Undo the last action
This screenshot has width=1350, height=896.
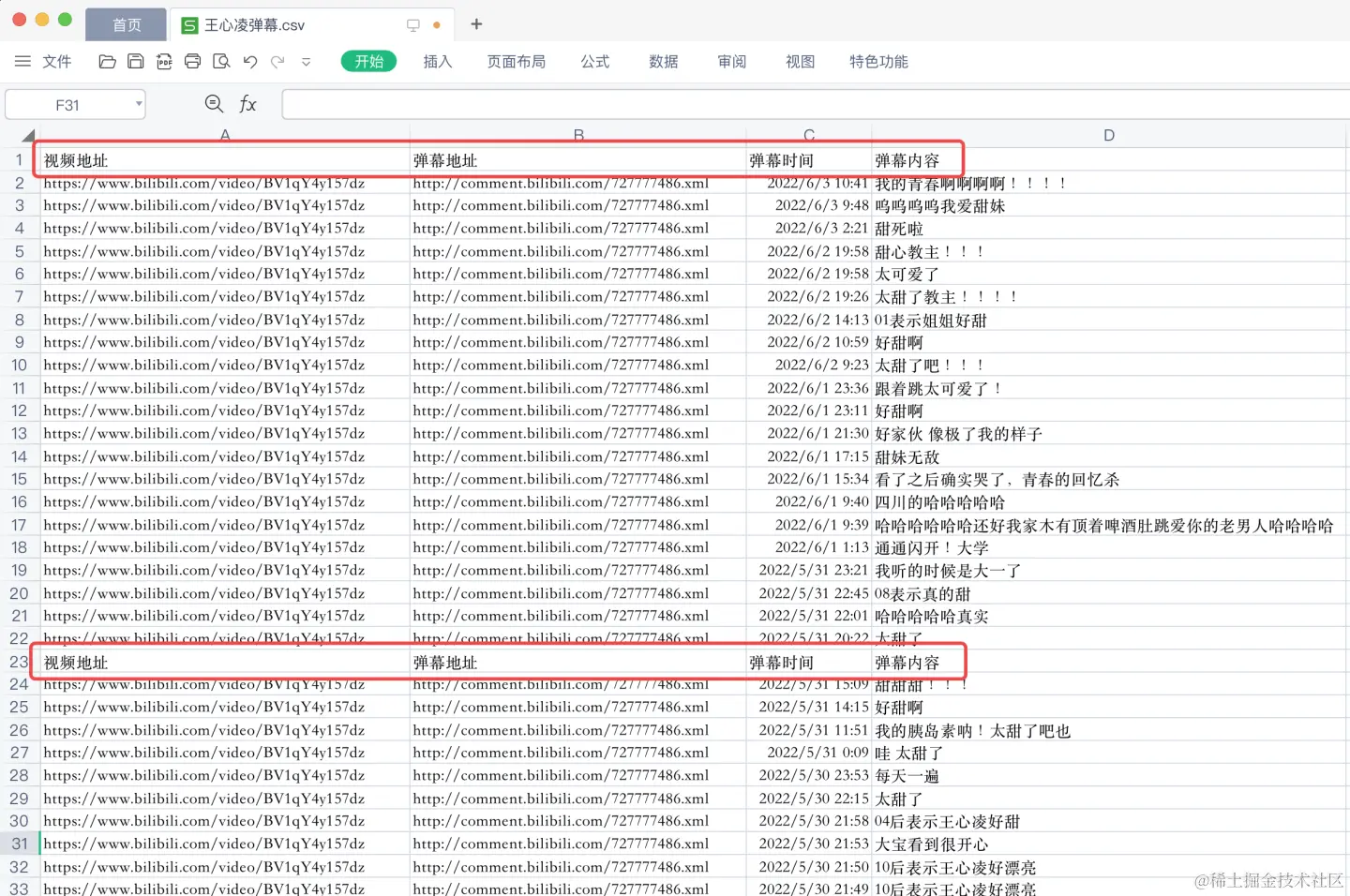click(x=249, y=62)
